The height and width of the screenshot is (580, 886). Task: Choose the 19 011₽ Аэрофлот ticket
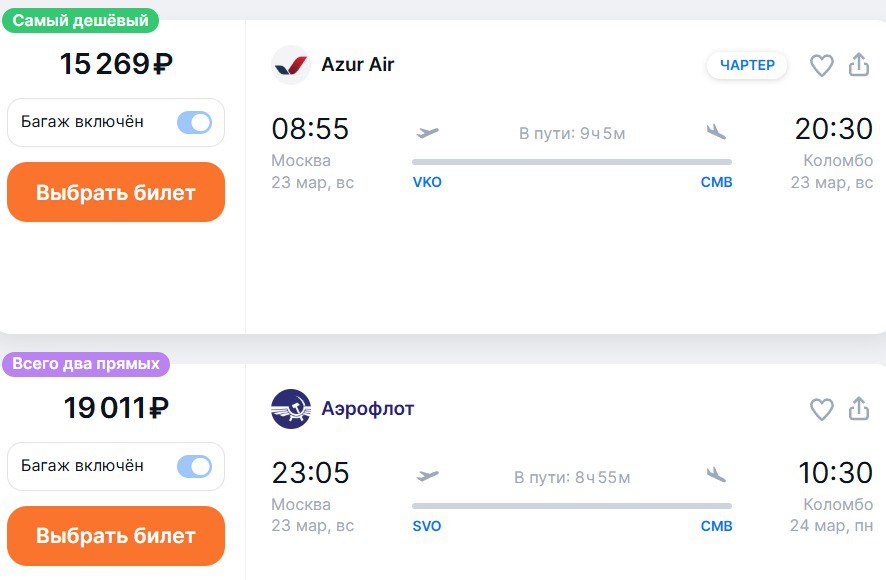click(x=116, y=536)
